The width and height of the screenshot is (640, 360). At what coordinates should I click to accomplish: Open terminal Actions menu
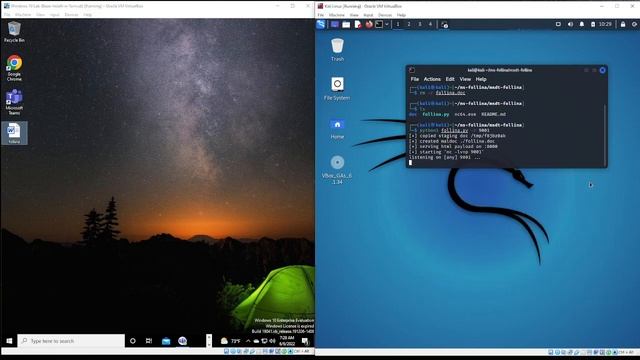point(432,79)
